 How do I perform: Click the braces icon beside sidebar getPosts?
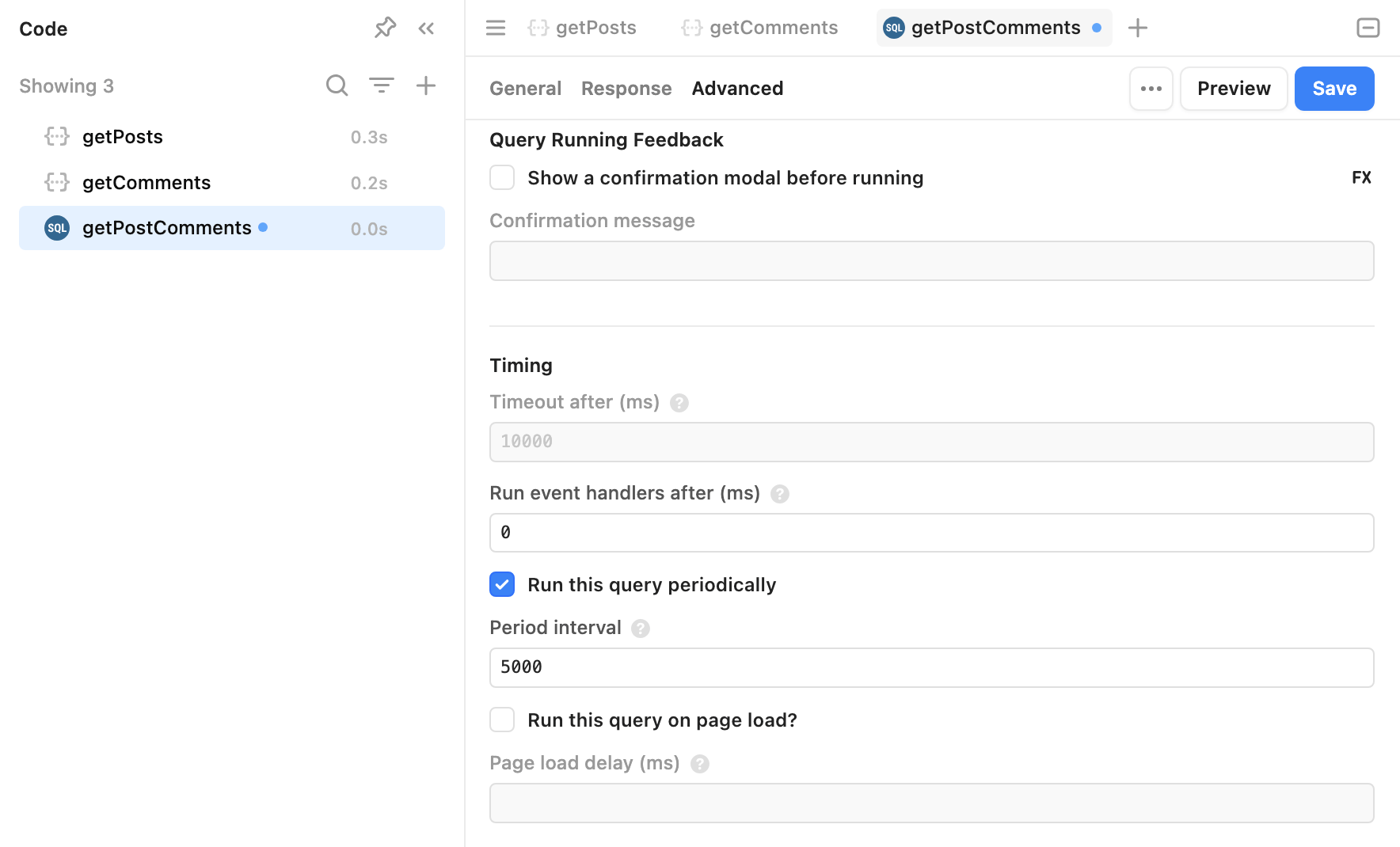click(57, 137)
